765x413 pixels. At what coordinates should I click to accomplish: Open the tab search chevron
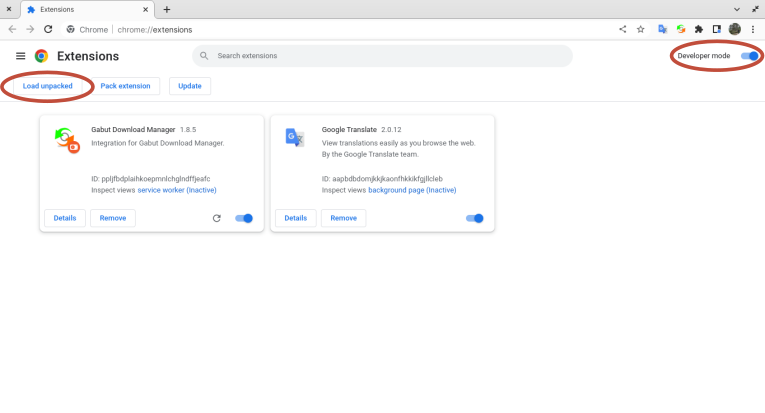(x=737, y=9)
